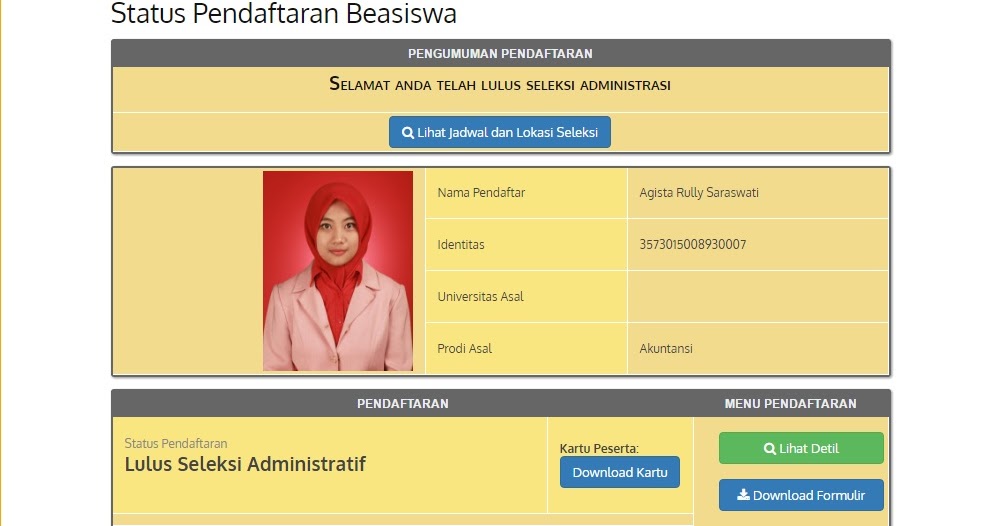Click the Selamat lulus seleksi administrasi message
The width and height of the screenshot is (1001, 526).
(500, 85)
